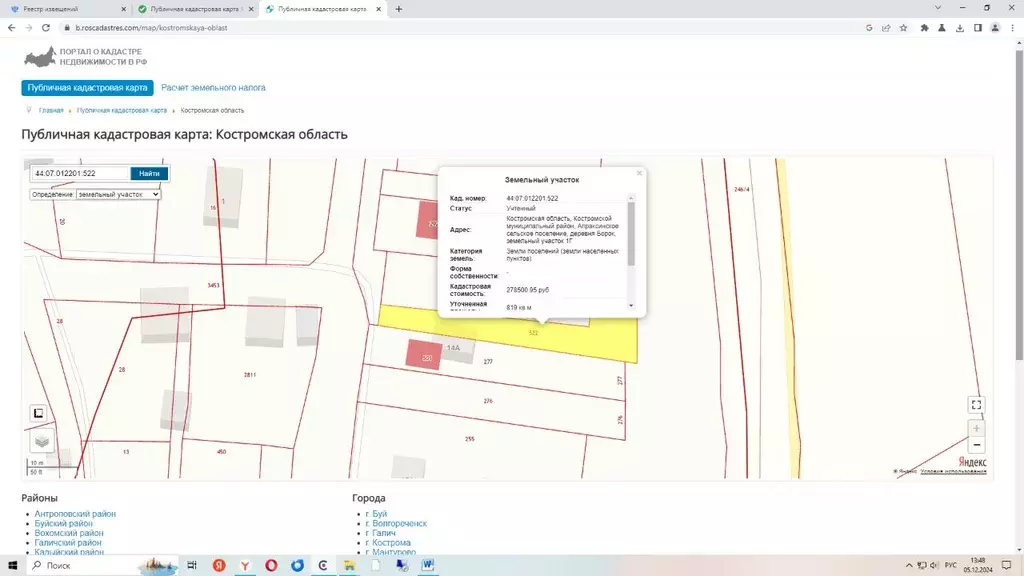Bookmark this page with star icon
The width and height of the screenshot is (1024, 576).
pyautogui.click(x=903, y=27)
